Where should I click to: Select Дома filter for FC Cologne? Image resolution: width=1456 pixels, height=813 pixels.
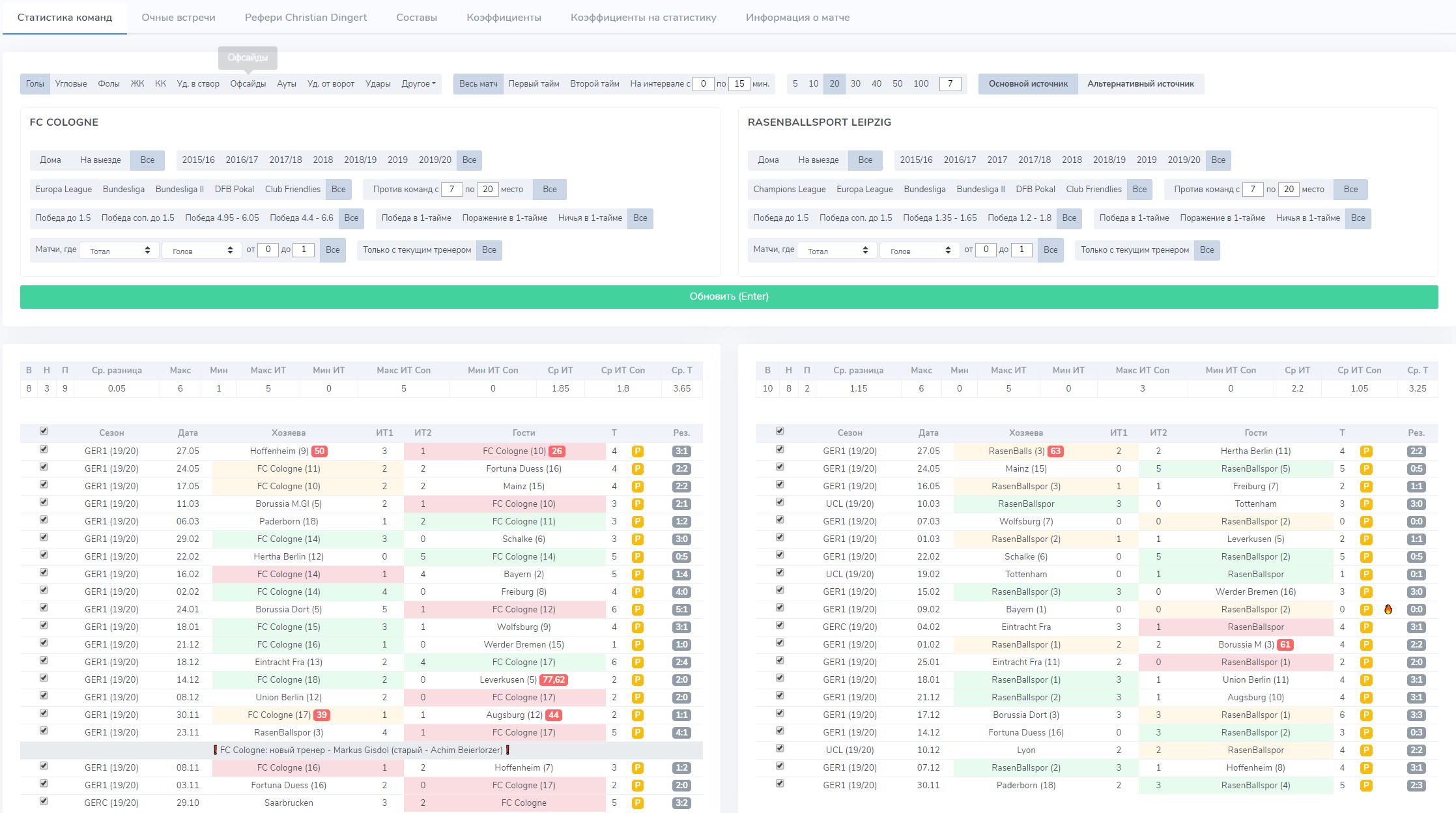click(x=50, y=160)
